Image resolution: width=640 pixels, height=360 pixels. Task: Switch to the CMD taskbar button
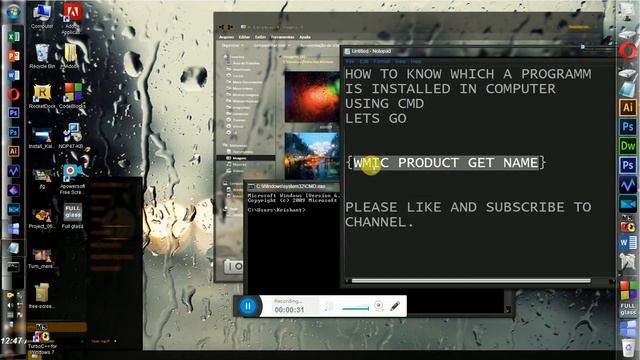pyautogui.click(x=13, y=267)
